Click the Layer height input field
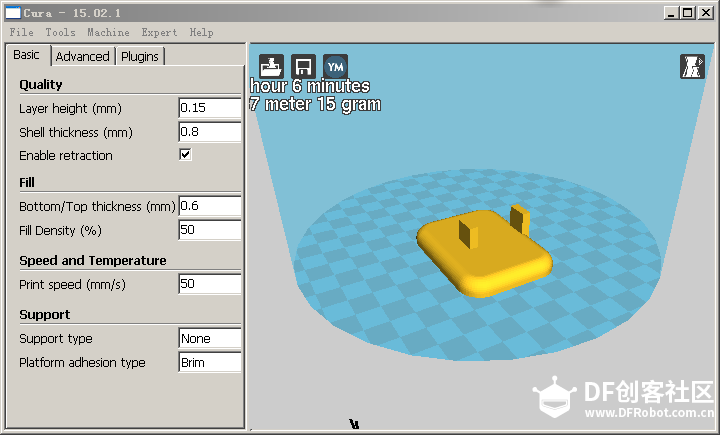The height and width of the screenshot is (435, 720). 210,108
